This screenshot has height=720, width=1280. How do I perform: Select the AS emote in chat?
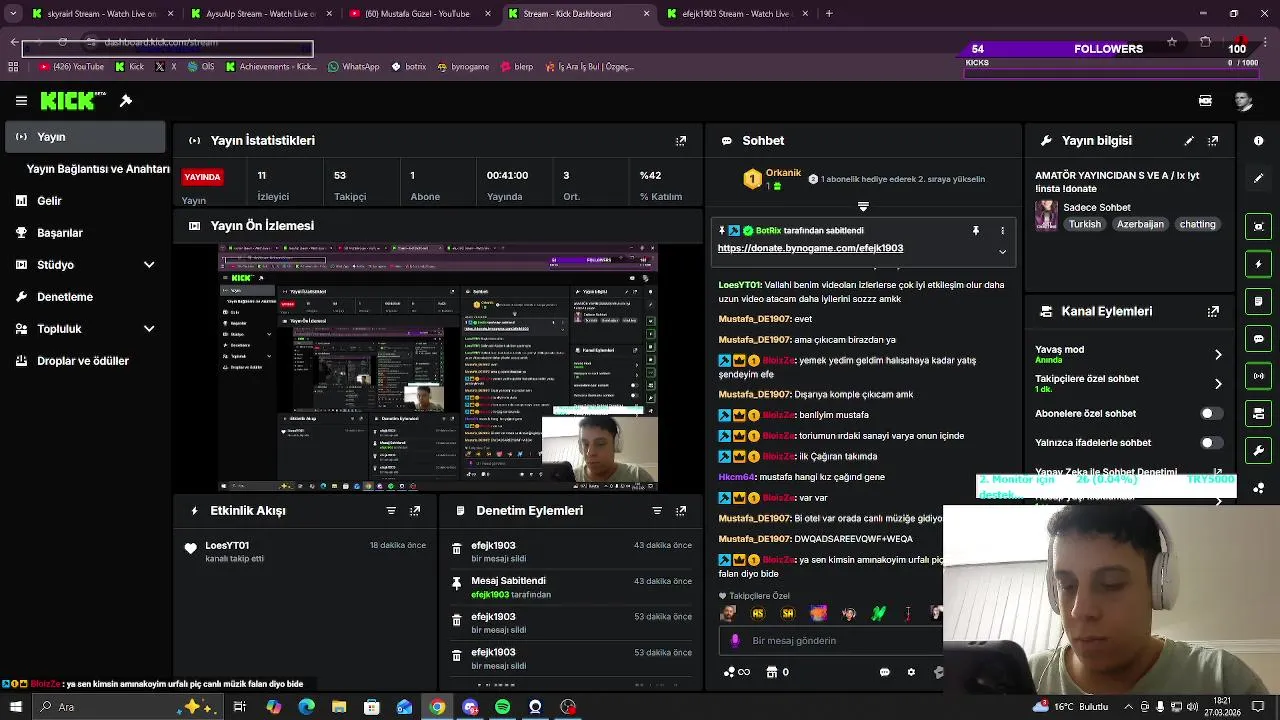[x=758, y=614]
